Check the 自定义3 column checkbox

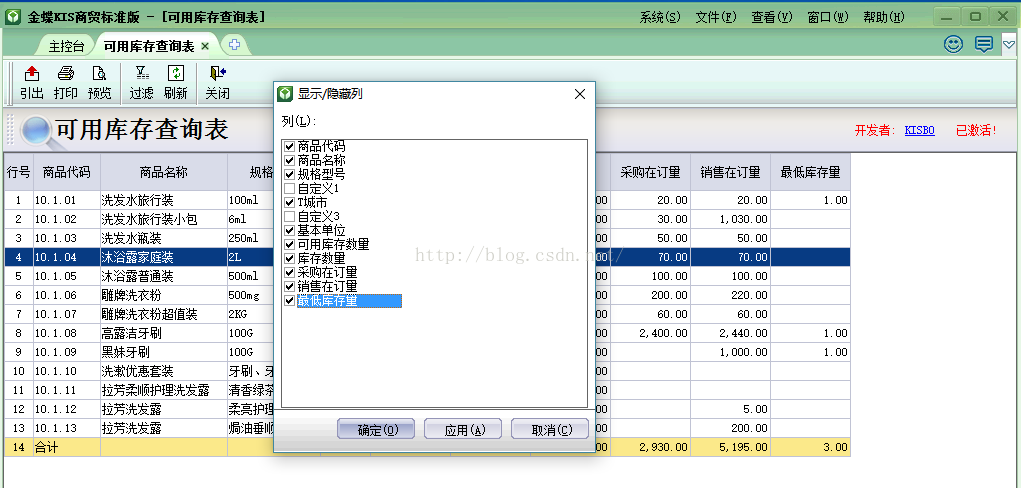290,216
